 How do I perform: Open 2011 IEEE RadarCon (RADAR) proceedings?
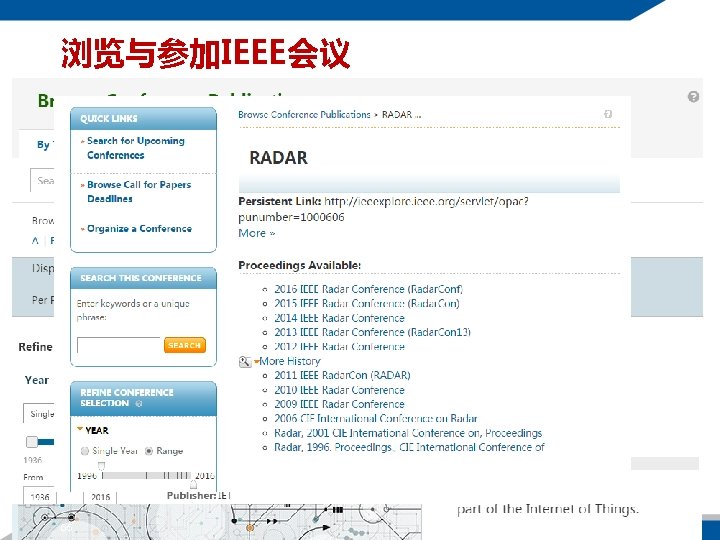pyautogui.click(x=342, y=376)
